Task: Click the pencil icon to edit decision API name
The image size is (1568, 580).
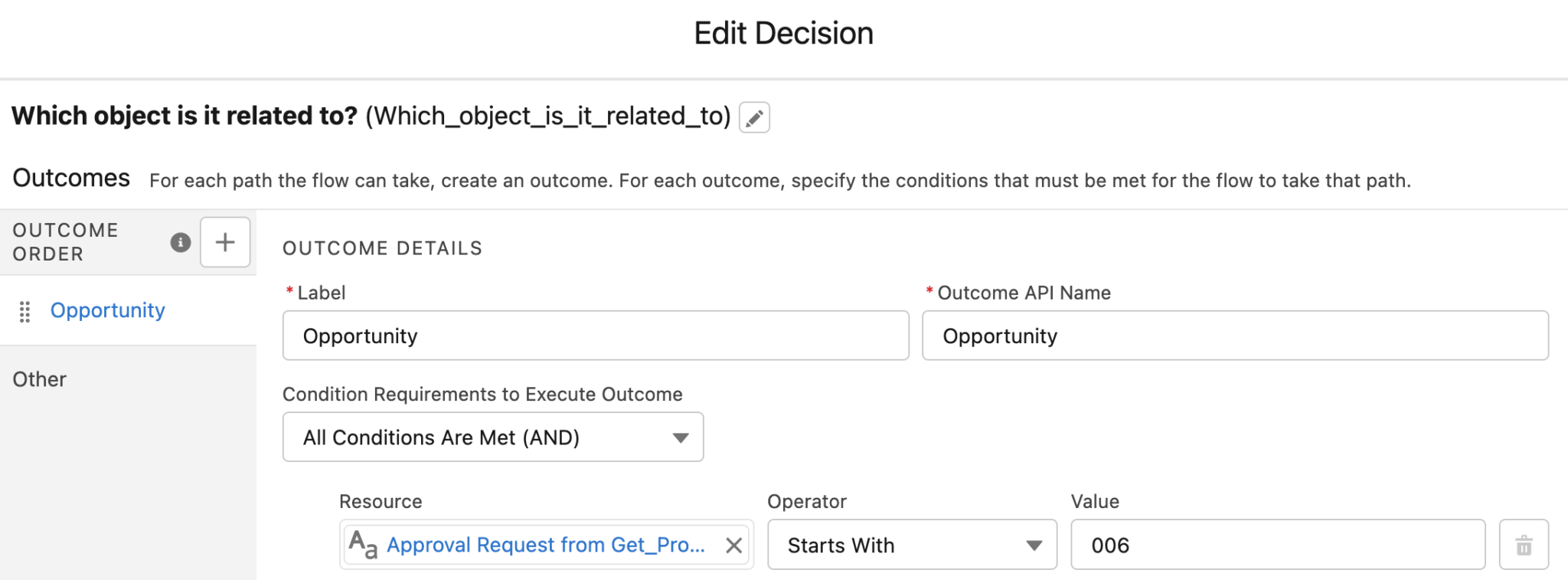Action: (754, 116)
